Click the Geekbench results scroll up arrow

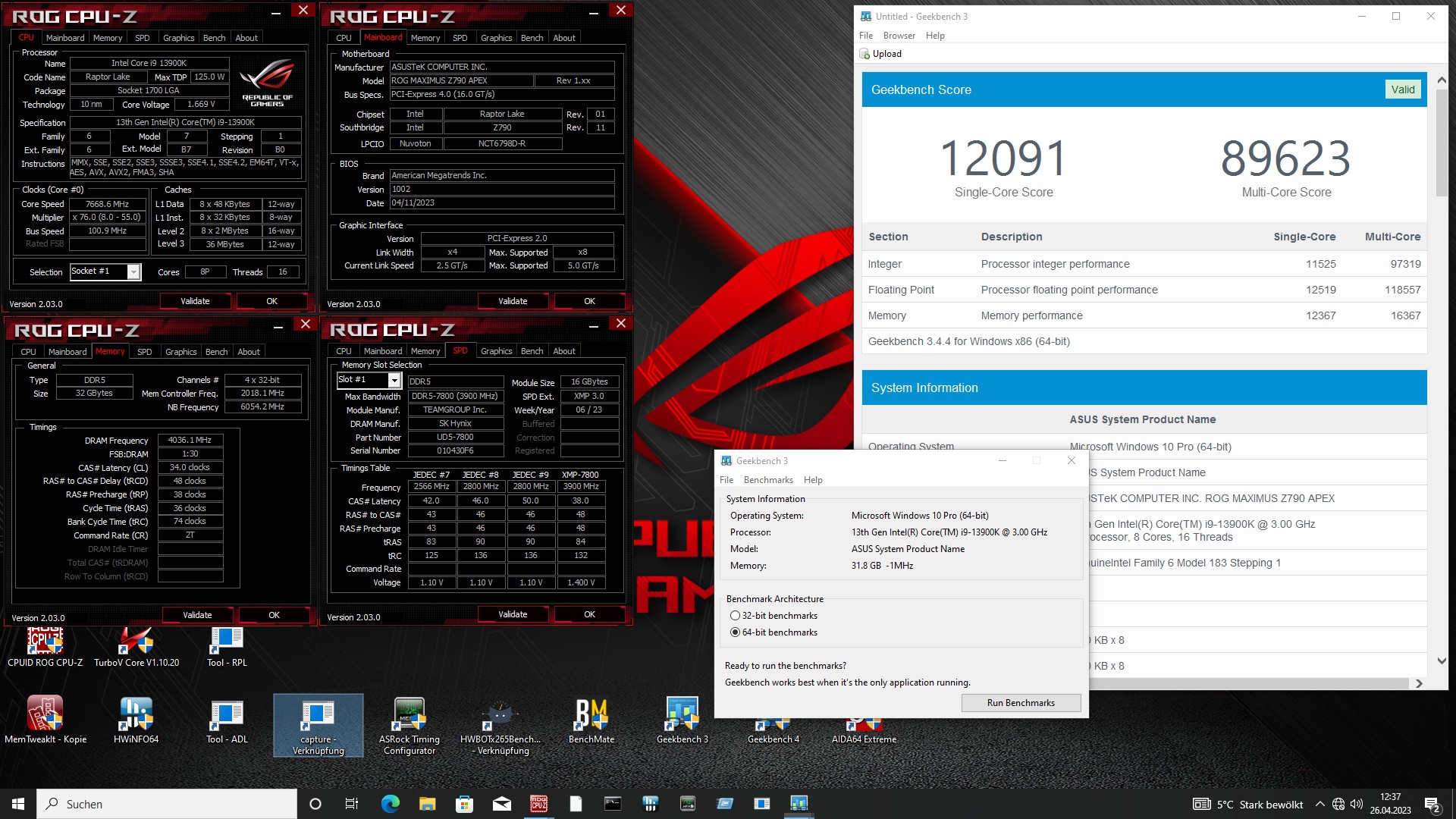[x=1442, y=80]
